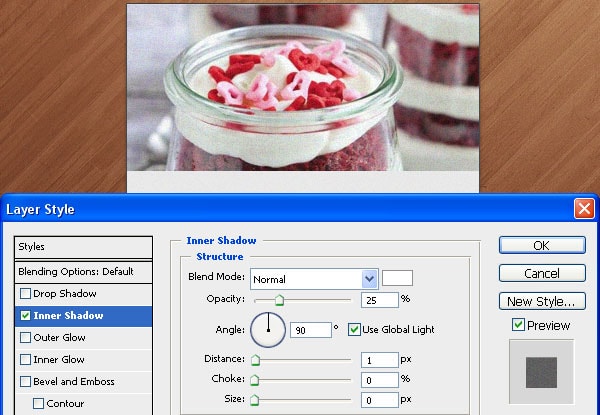Close the Layer Style dialog
The height and width of the screenshot is (415, 600).
coord(584,209)
